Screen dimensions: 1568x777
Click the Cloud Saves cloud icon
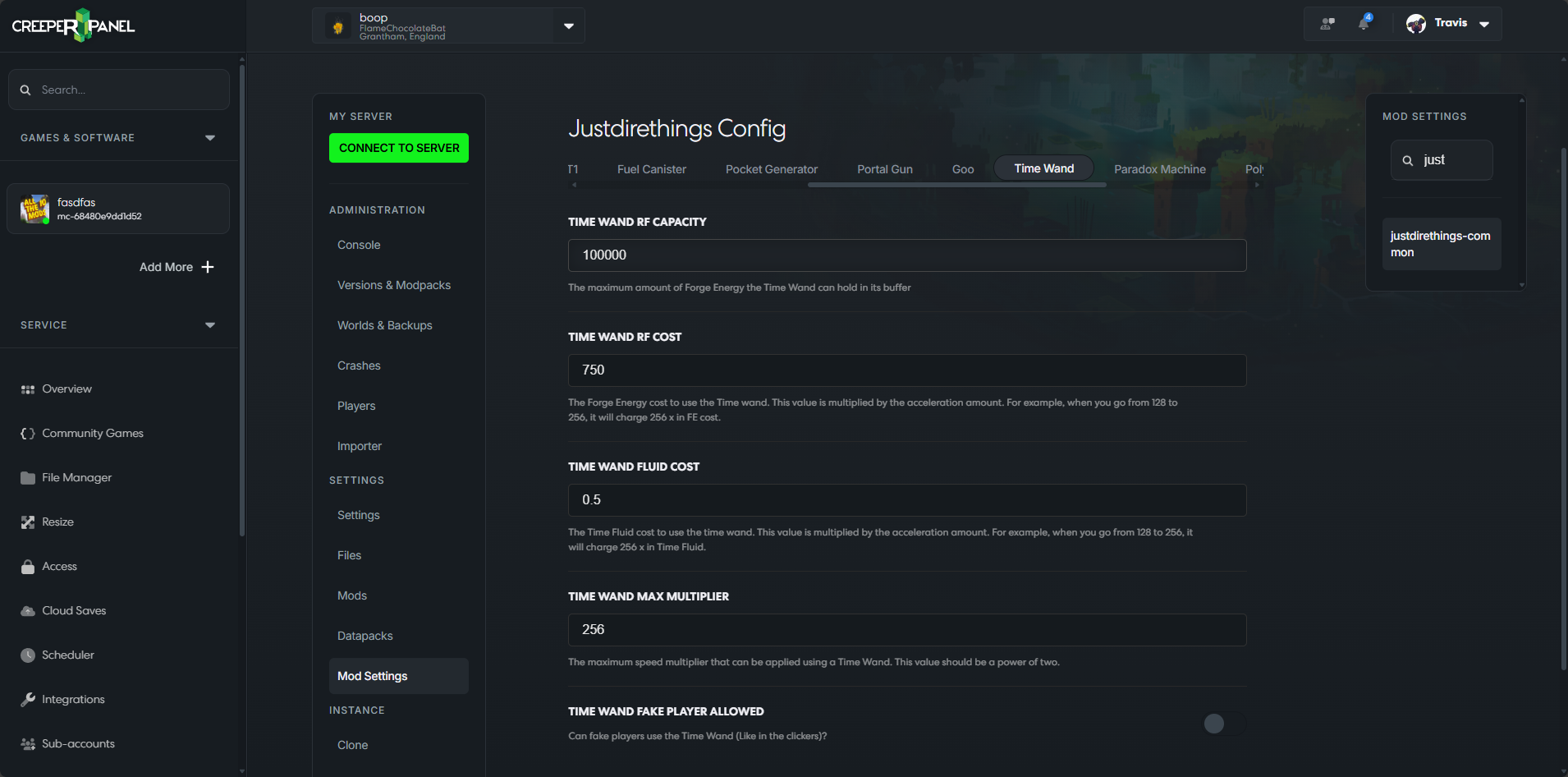[28, 611]
